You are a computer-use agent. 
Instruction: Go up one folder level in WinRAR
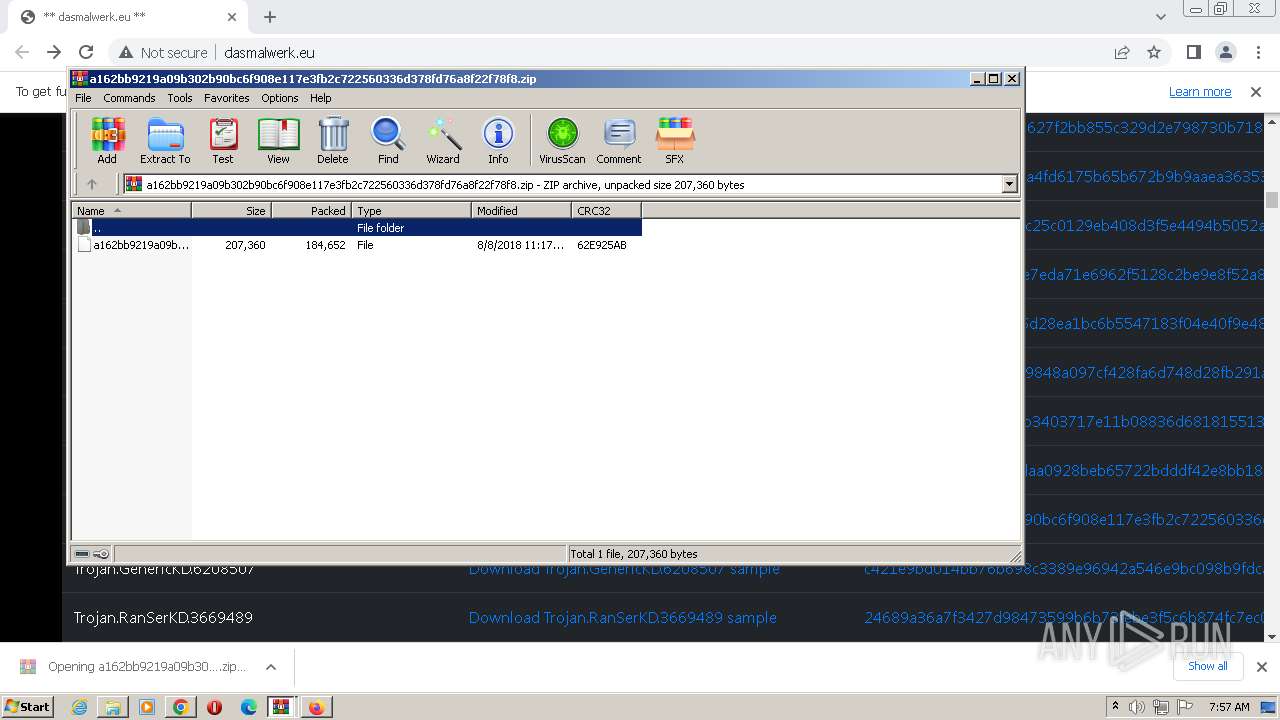click(x=92, y=184)
